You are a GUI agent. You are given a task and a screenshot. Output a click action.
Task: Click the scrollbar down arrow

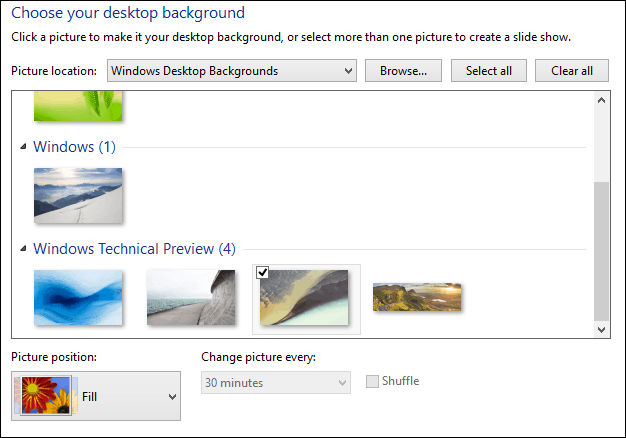[x=601, y=329]
